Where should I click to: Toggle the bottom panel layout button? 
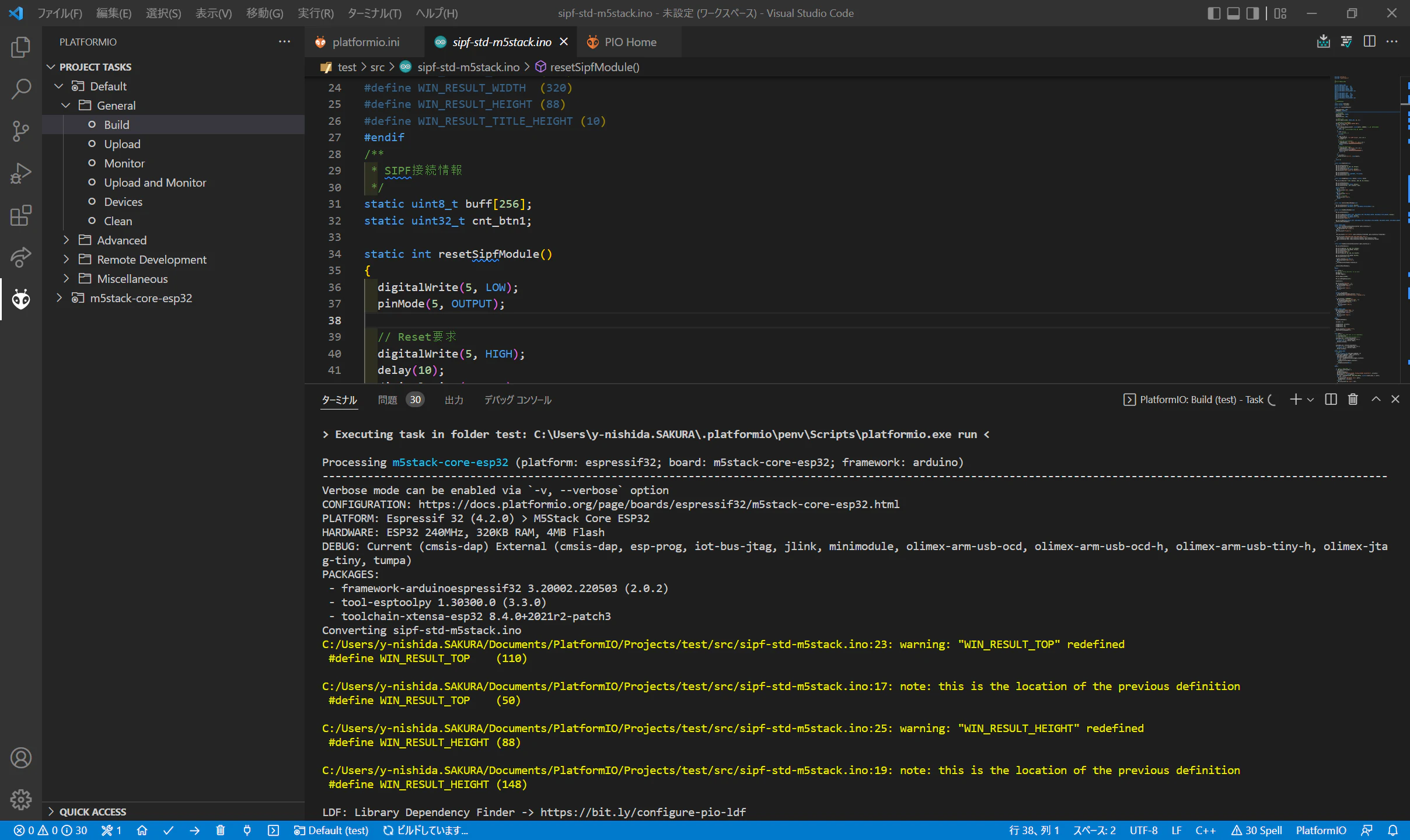pyautogui.click(x=1233, y=13)
